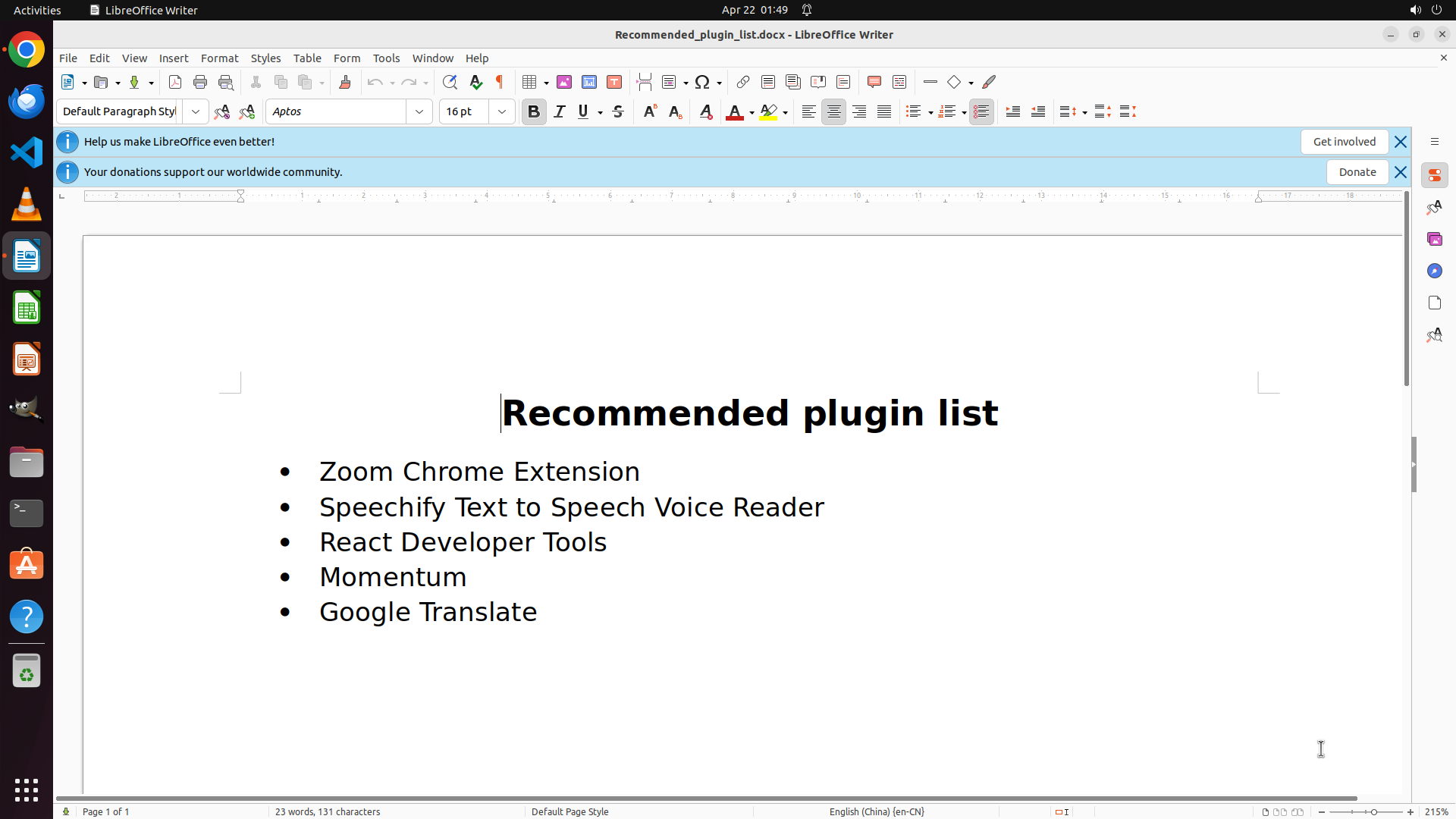Open the sidebar Navigator compass icon
The image size is (1456, 819).
[1434, 271]
